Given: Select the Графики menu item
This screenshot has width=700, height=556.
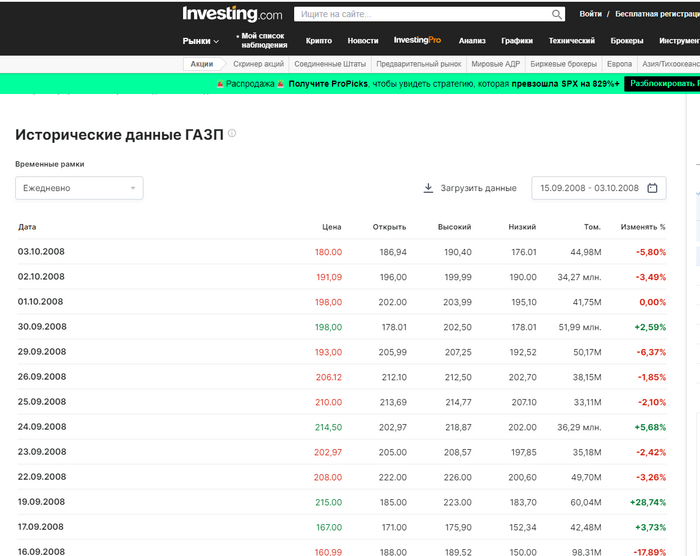Looking at the screenshot, I should click(517, 41).
